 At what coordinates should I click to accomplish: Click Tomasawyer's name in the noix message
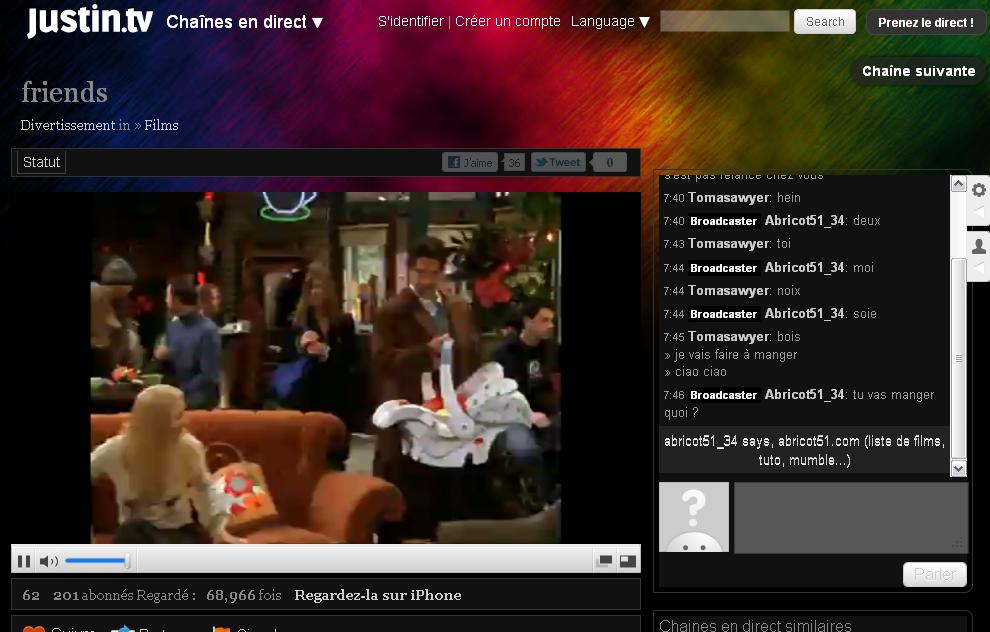coord(729,290)
